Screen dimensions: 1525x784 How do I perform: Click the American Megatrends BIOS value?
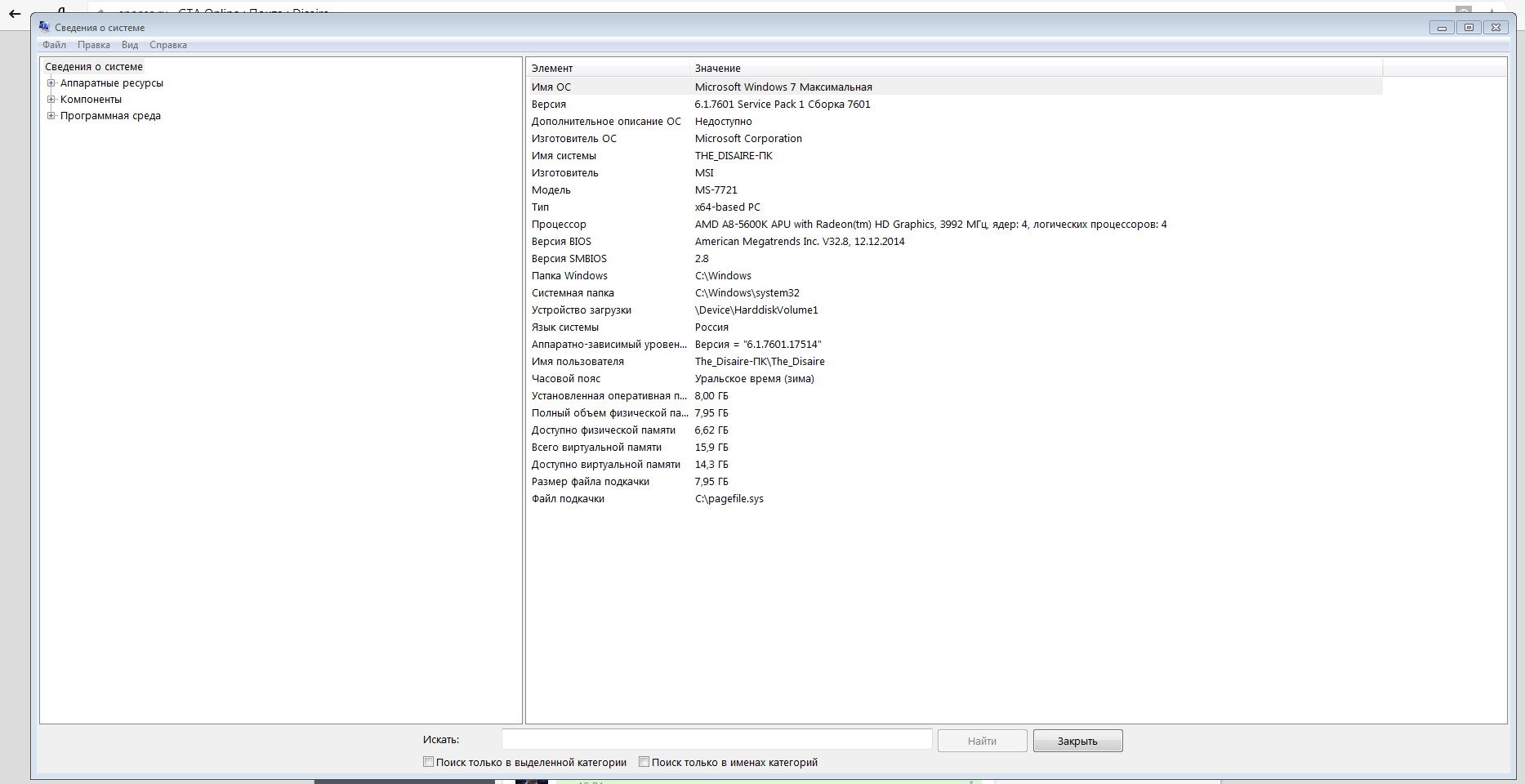(800, 242)
